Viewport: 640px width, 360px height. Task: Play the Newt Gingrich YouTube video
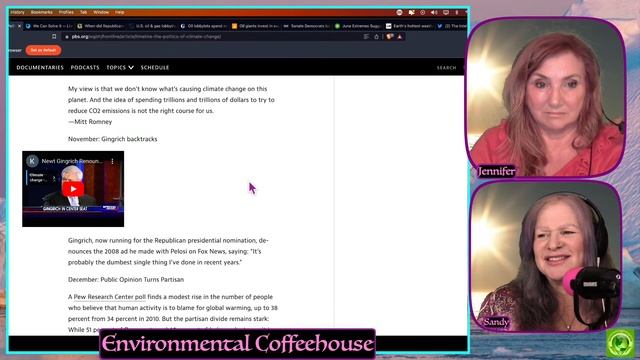tap(73, 189)
